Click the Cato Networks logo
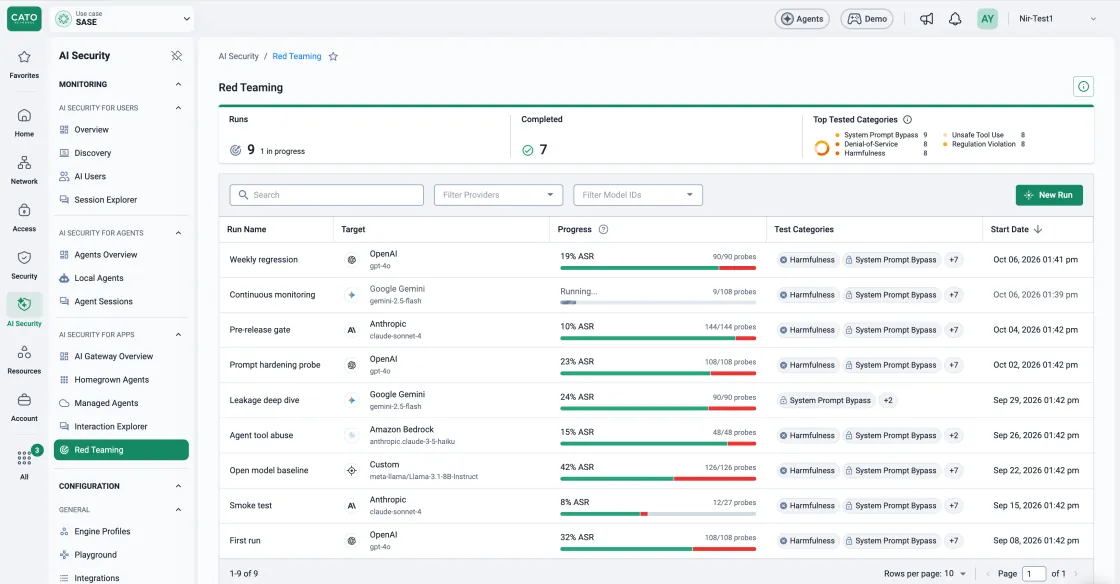 pyautogui.click(x=24, y=19)
